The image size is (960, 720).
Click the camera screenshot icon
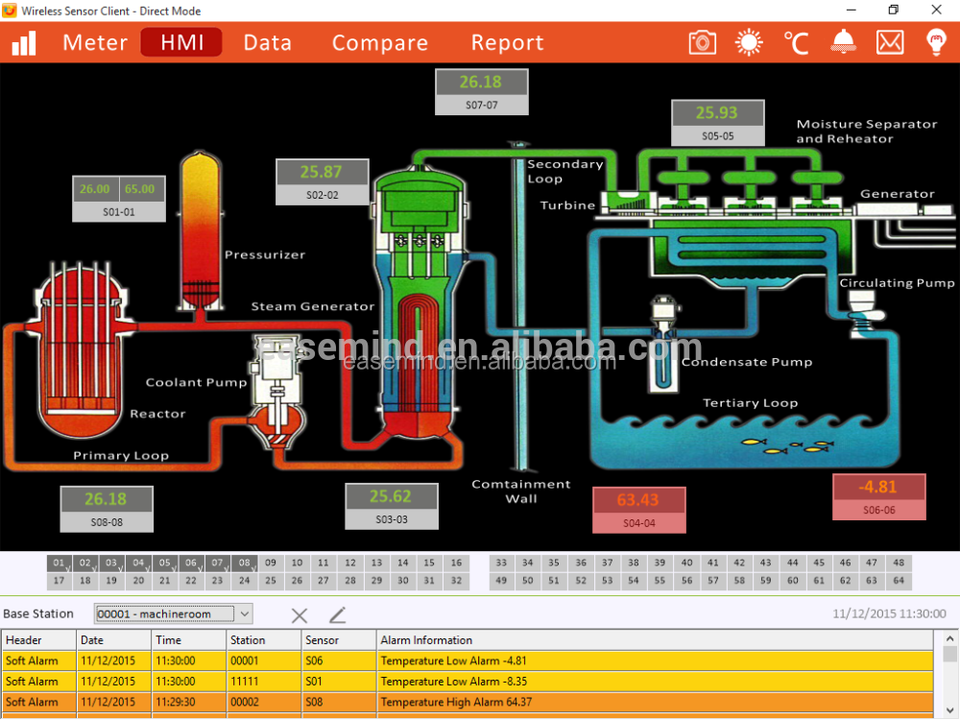click(703, 42)
